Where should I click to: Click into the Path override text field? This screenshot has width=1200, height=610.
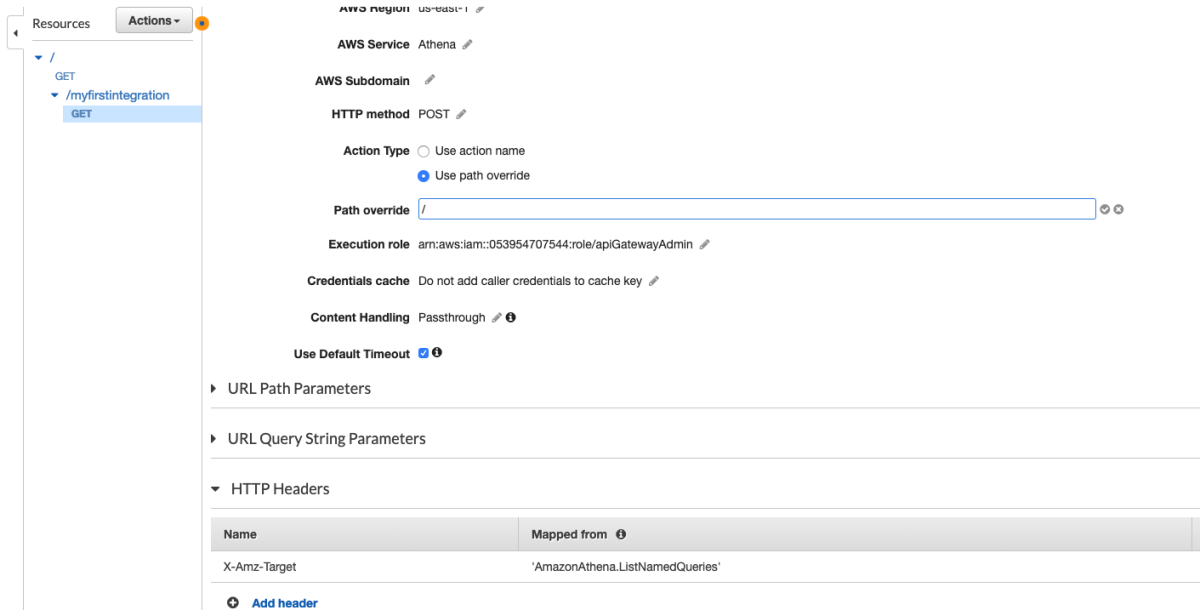(x=757, y=209)
